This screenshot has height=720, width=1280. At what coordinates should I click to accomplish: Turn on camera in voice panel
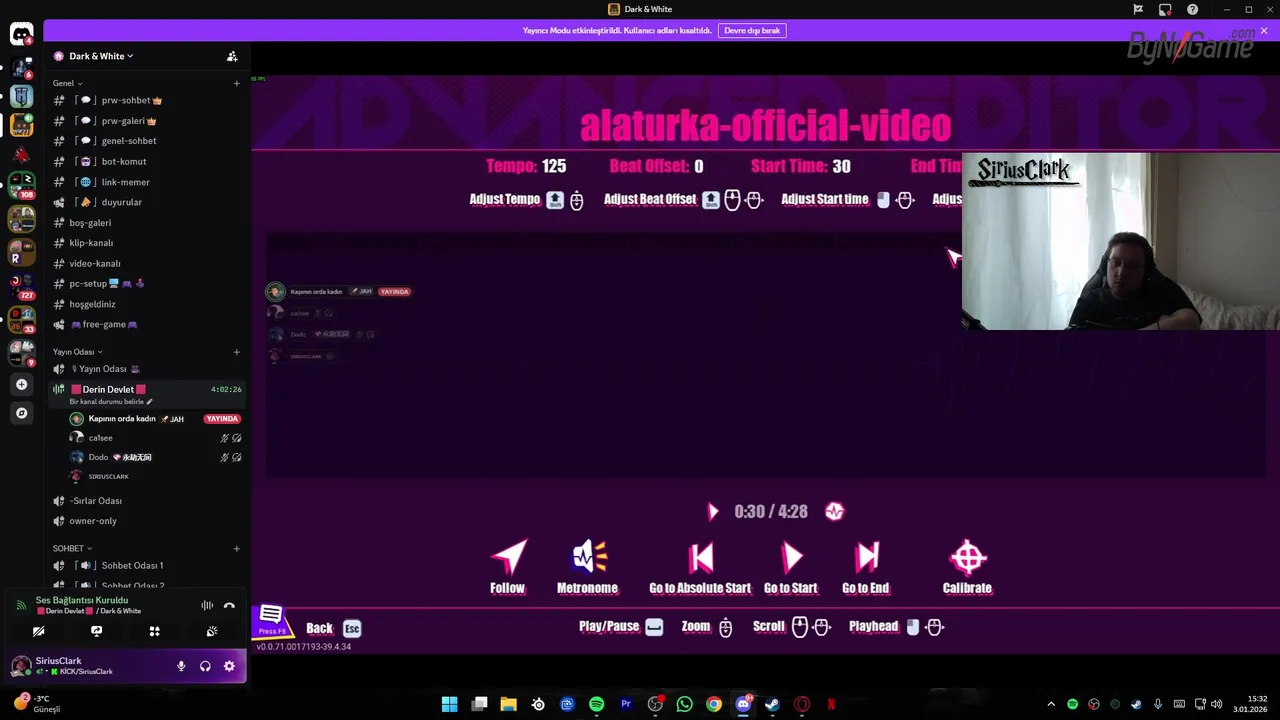38,631
